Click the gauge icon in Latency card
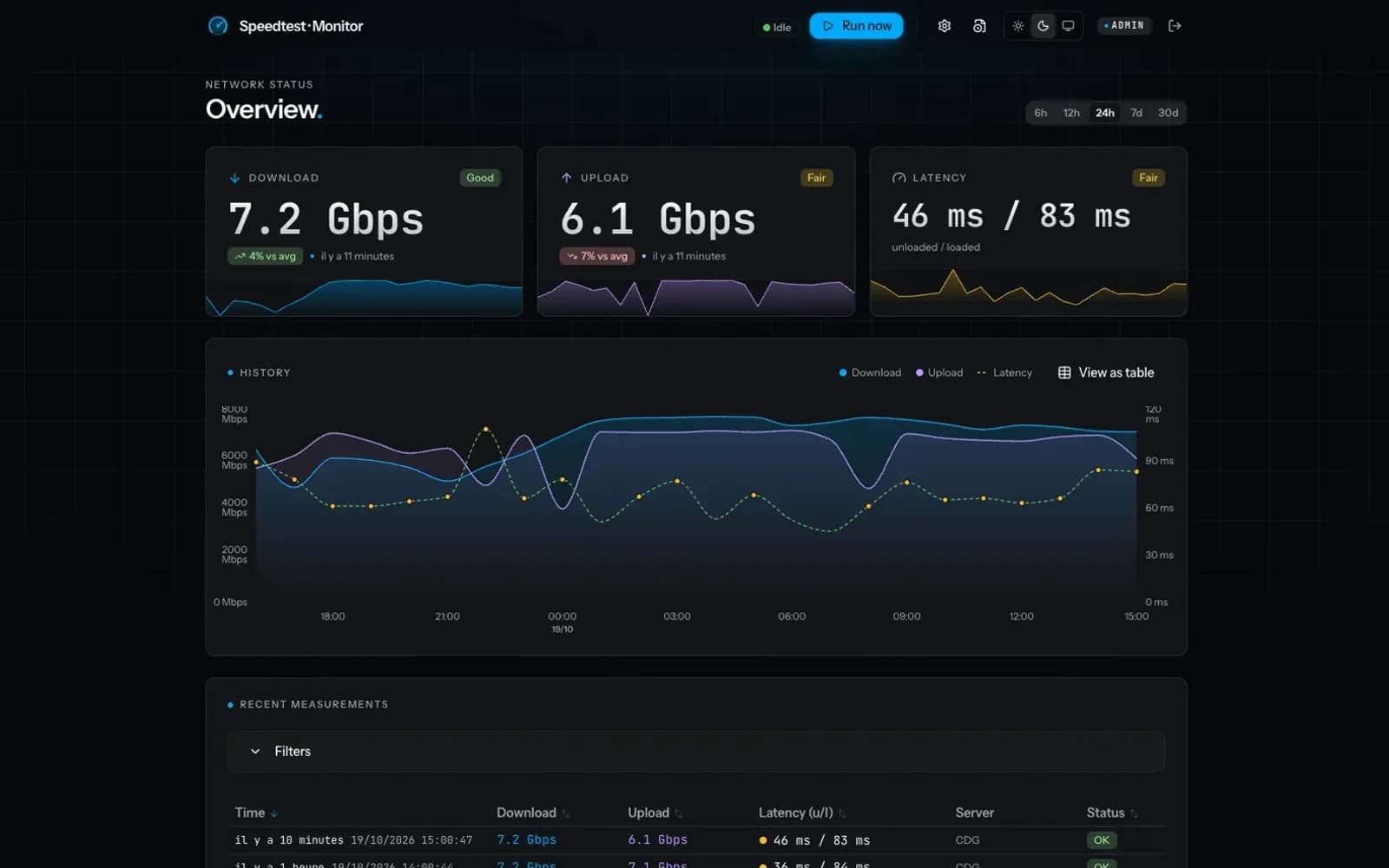This screenshot has height=868, width=1389. point(899,178)
